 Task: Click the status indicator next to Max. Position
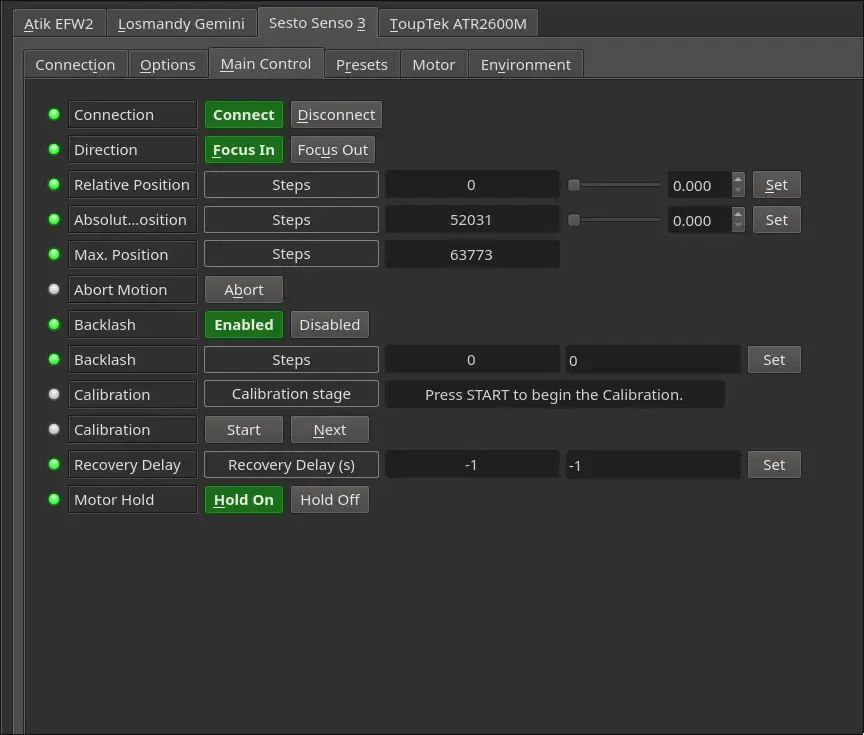point(54,254)
